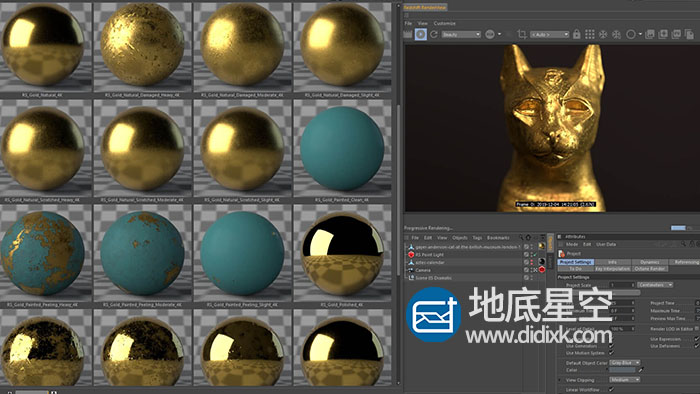The height and width of the screenshot is (394, 700).
Task: Open the Beauty AOV dropdown
Action: point(461,34)
